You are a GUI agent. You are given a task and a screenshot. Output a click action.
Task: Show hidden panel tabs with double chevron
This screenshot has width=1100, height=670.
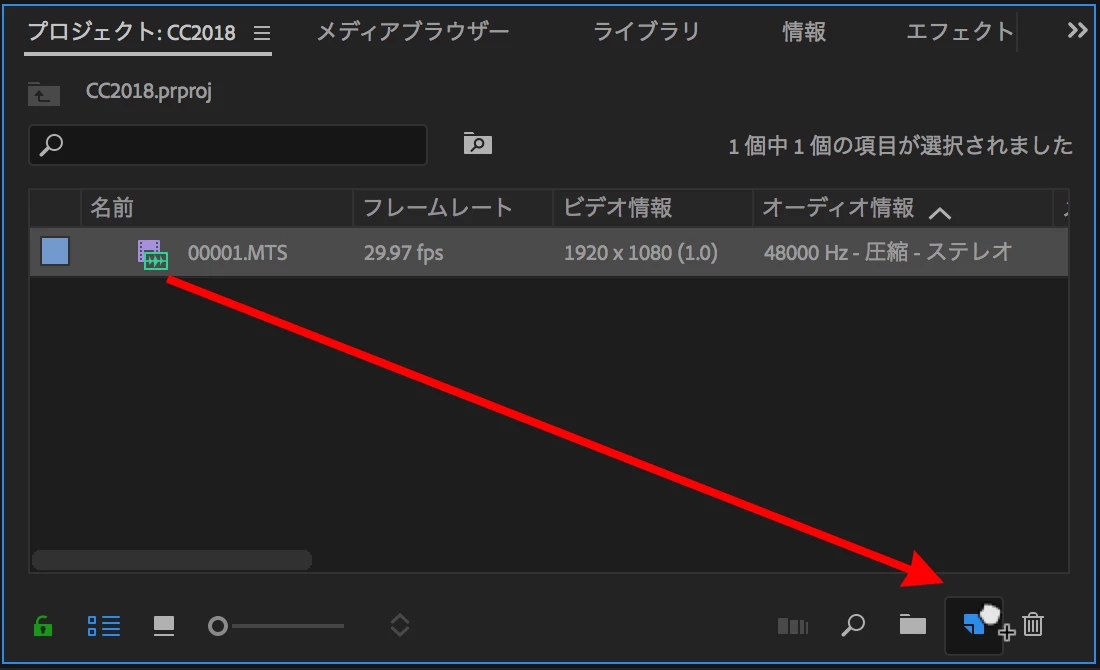click(1077, 30)
